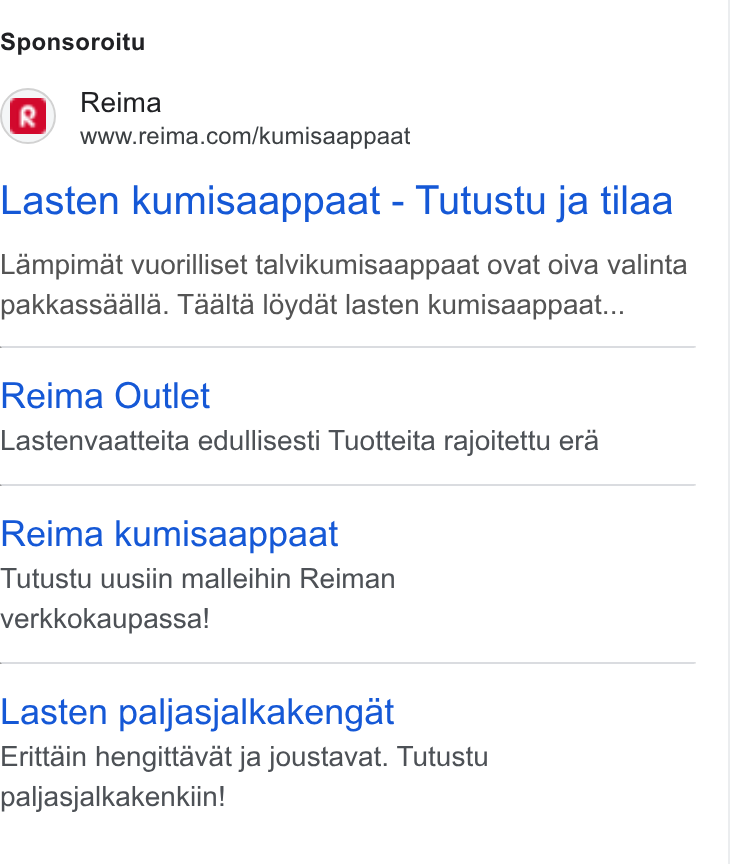Viewport: 730px width, 864px height.
Task: Open Lasten kumisaappaat - Tutustu ja tilaa headline
Action: click(337, 201)
